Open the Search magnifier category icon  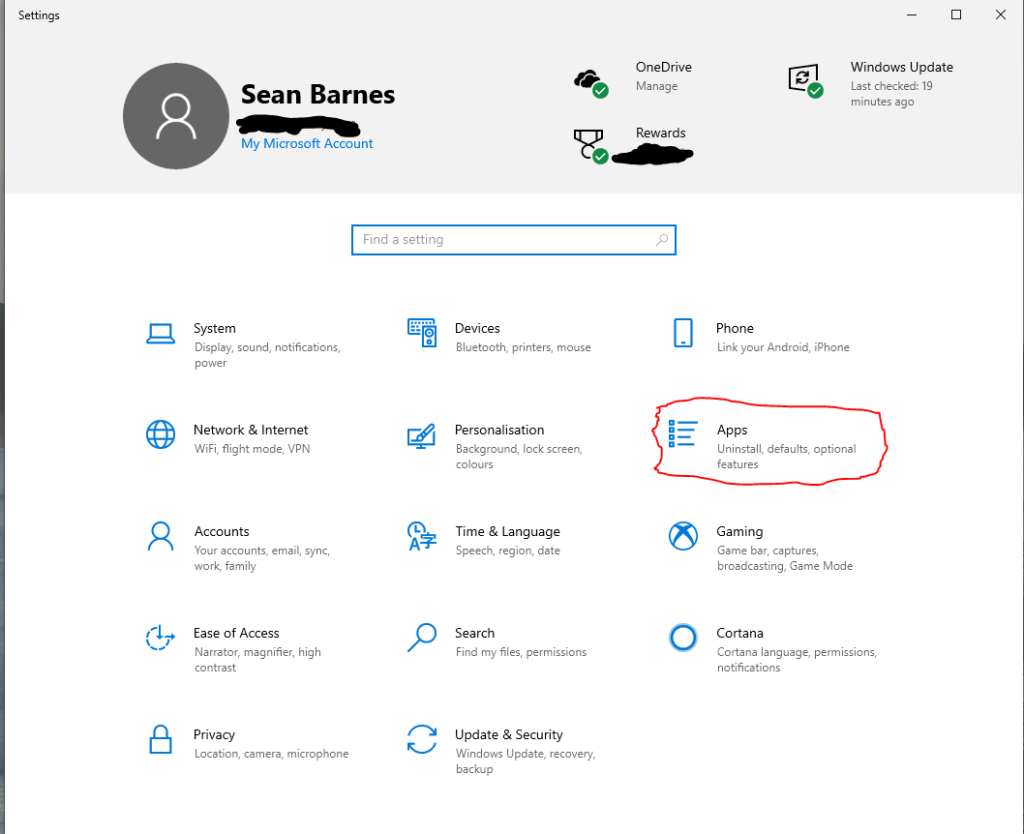pos(422,637)
